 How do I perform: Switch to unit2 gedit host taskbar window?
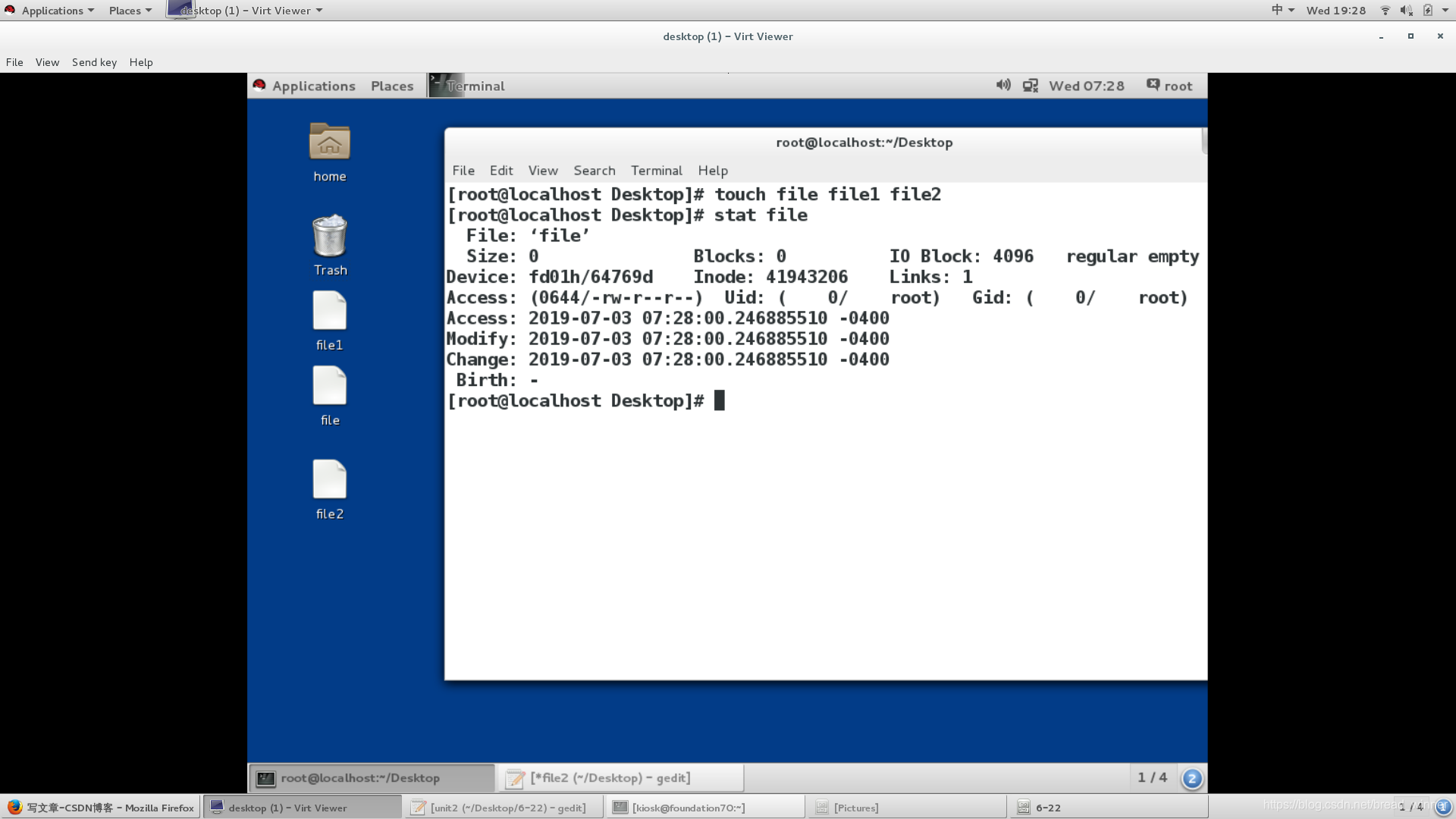pos(504,808)
